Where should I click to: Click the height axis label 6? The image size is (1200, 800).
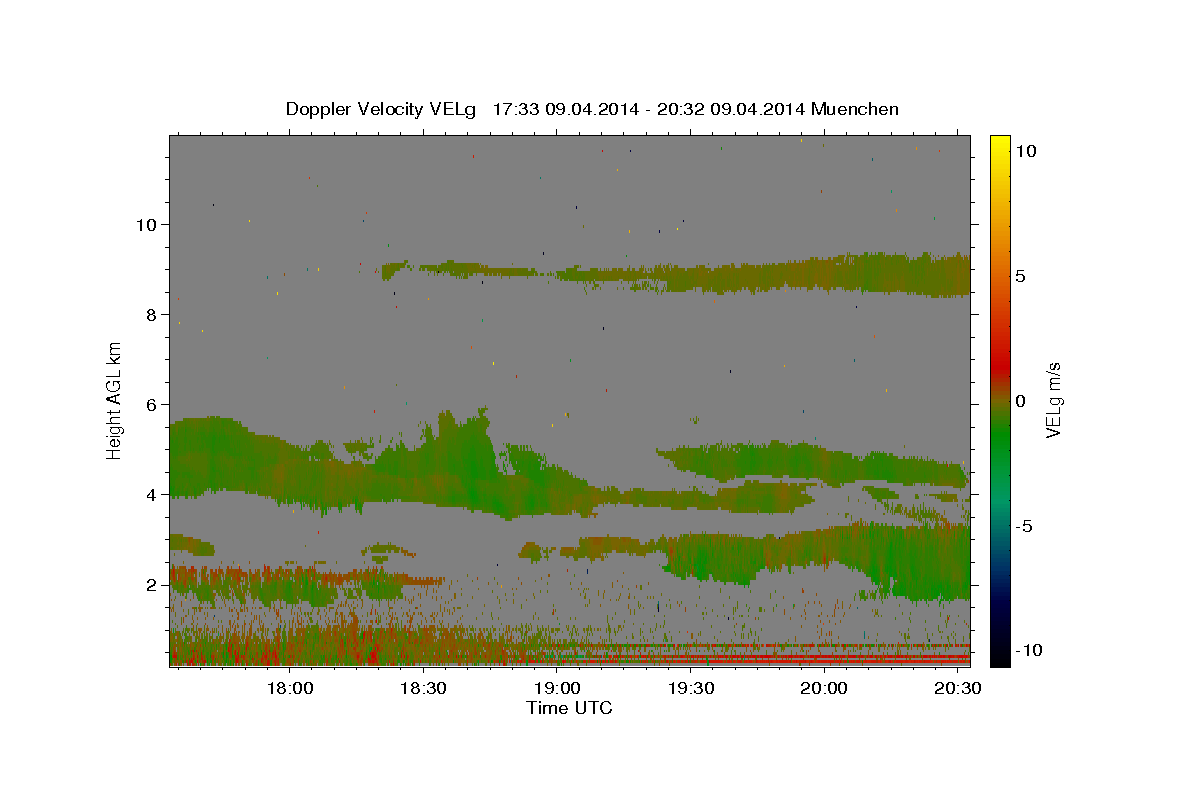(151, 405)
